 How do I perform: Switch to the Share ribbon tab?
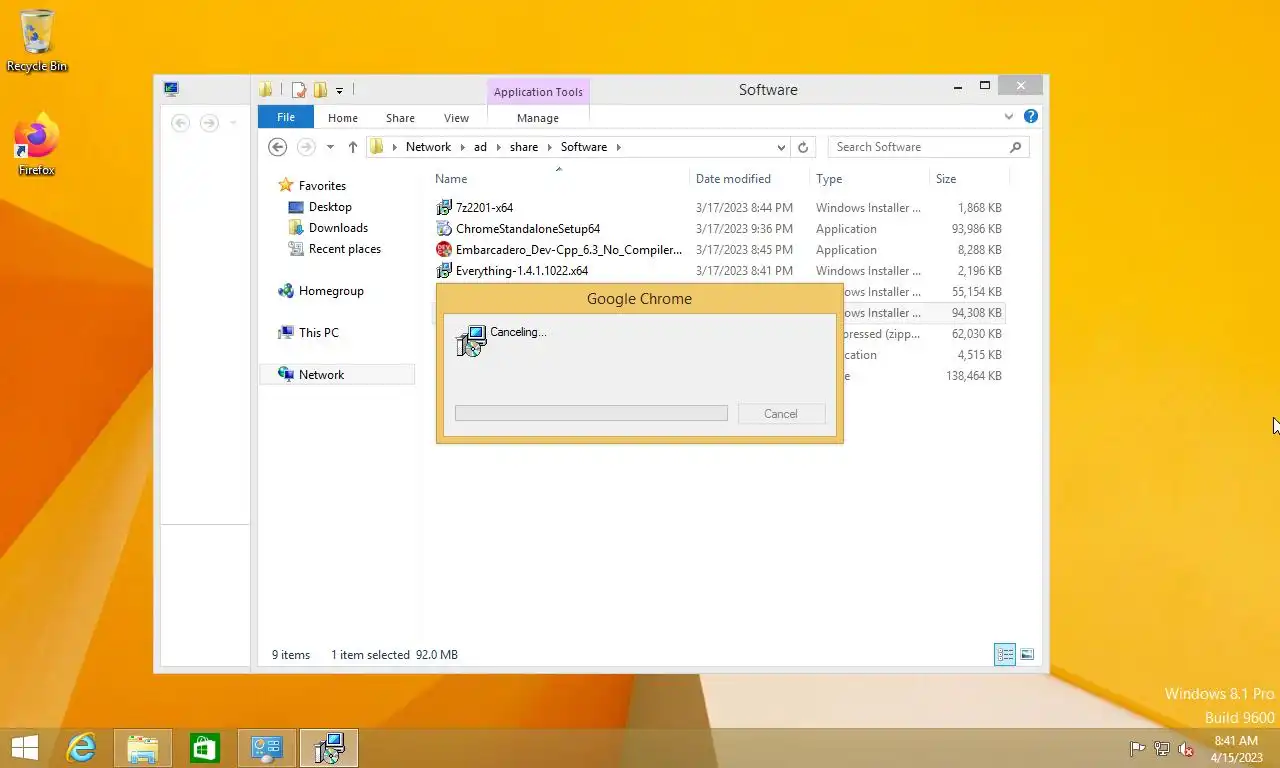[400, 118]
